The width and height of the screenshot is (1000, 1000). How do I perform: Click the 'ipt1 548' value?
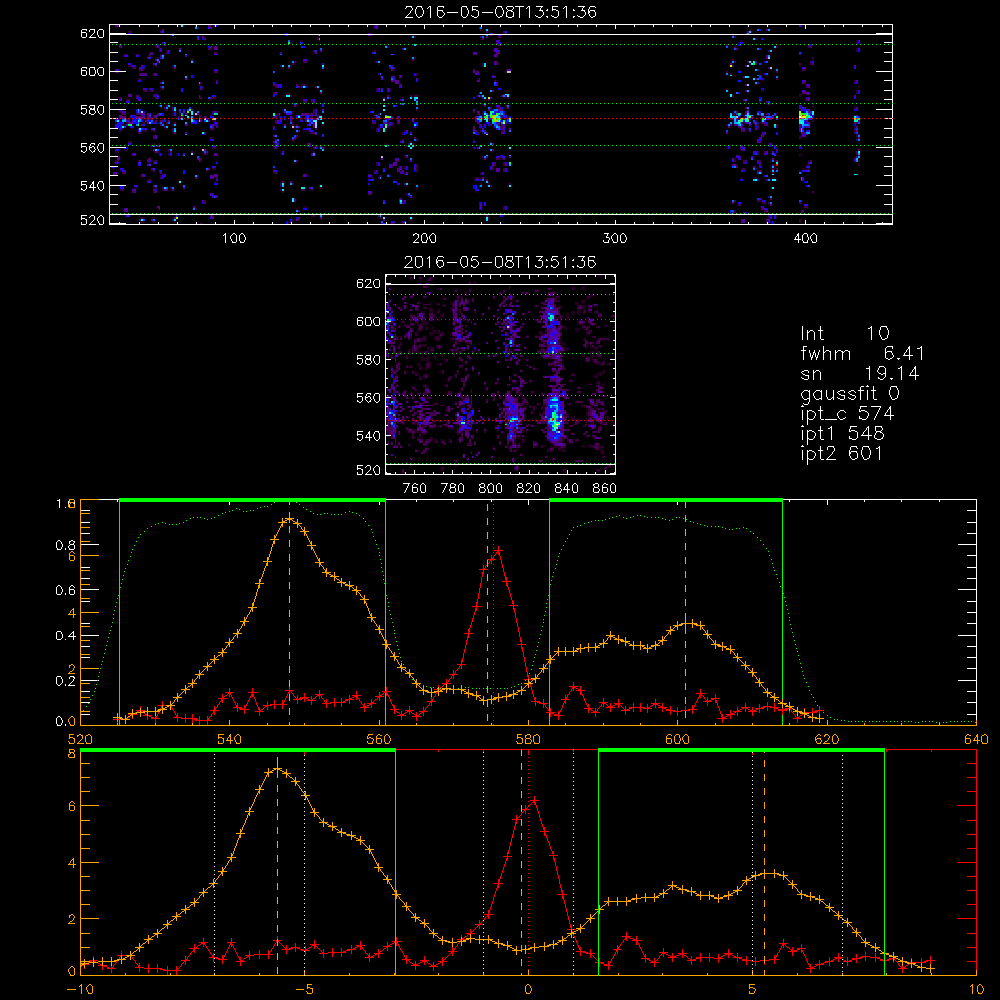[x=842, y=434]
